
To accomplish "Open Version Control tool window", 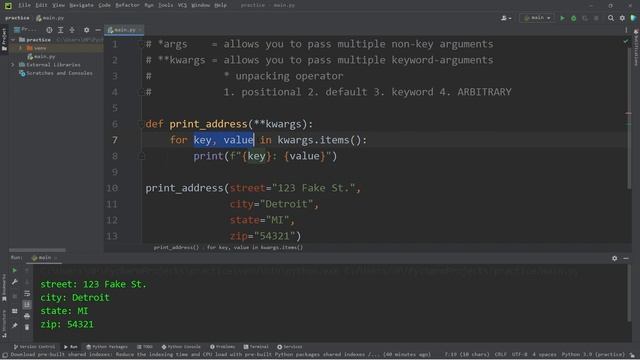I will click(34, 347).
